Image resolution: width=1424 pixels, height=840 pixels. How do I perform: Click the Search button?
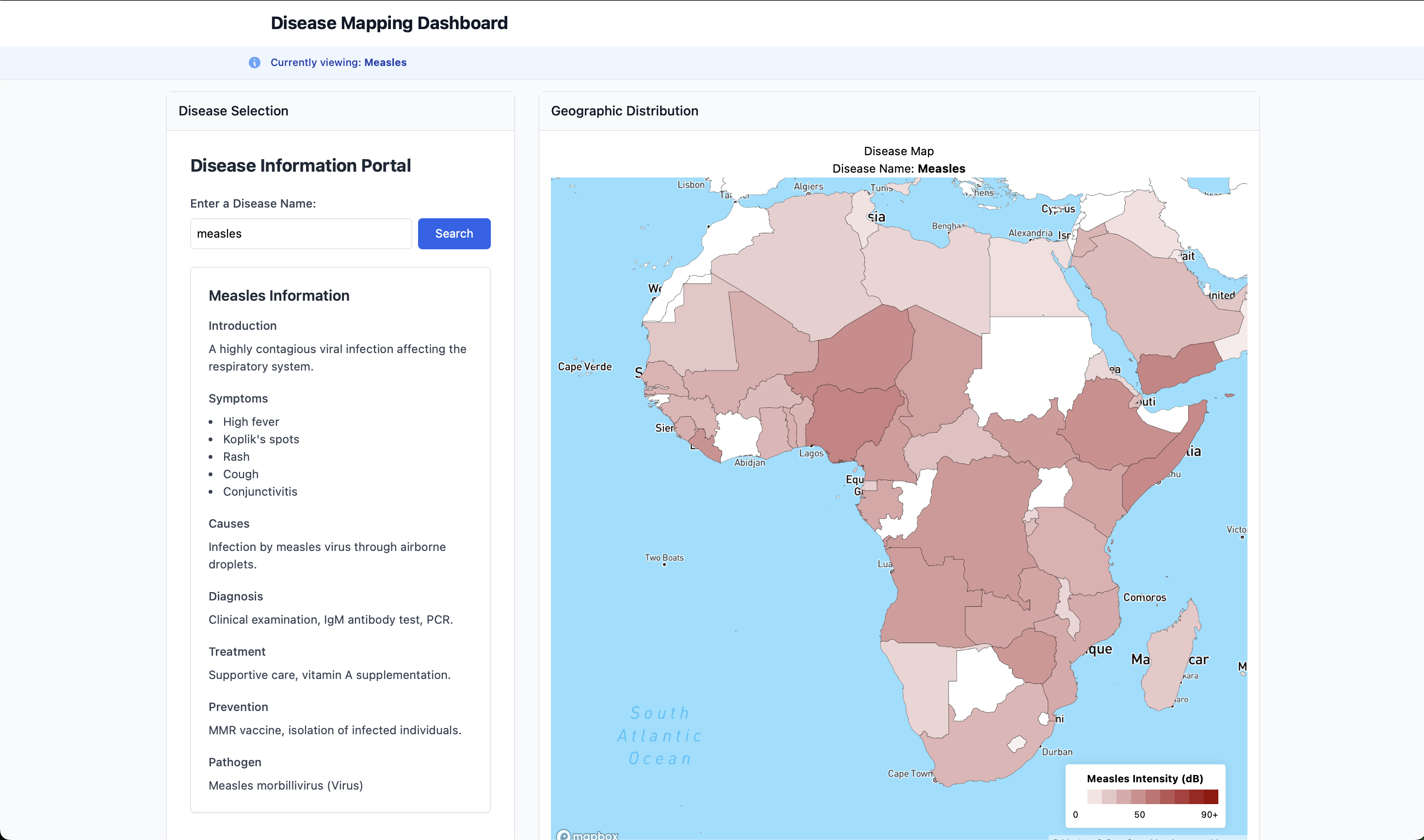tap(454, 233)
